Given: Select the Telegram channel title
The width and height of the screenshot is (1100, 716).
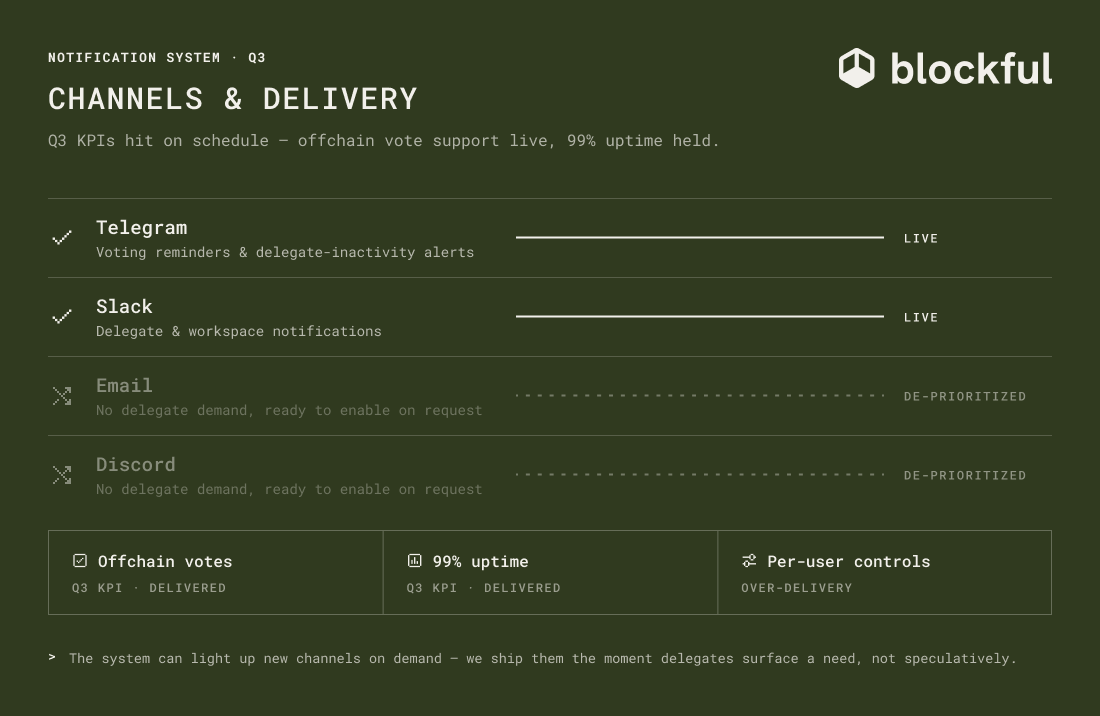Looking at the screenshot, I should pyautogui.click(x=142, y=228).
